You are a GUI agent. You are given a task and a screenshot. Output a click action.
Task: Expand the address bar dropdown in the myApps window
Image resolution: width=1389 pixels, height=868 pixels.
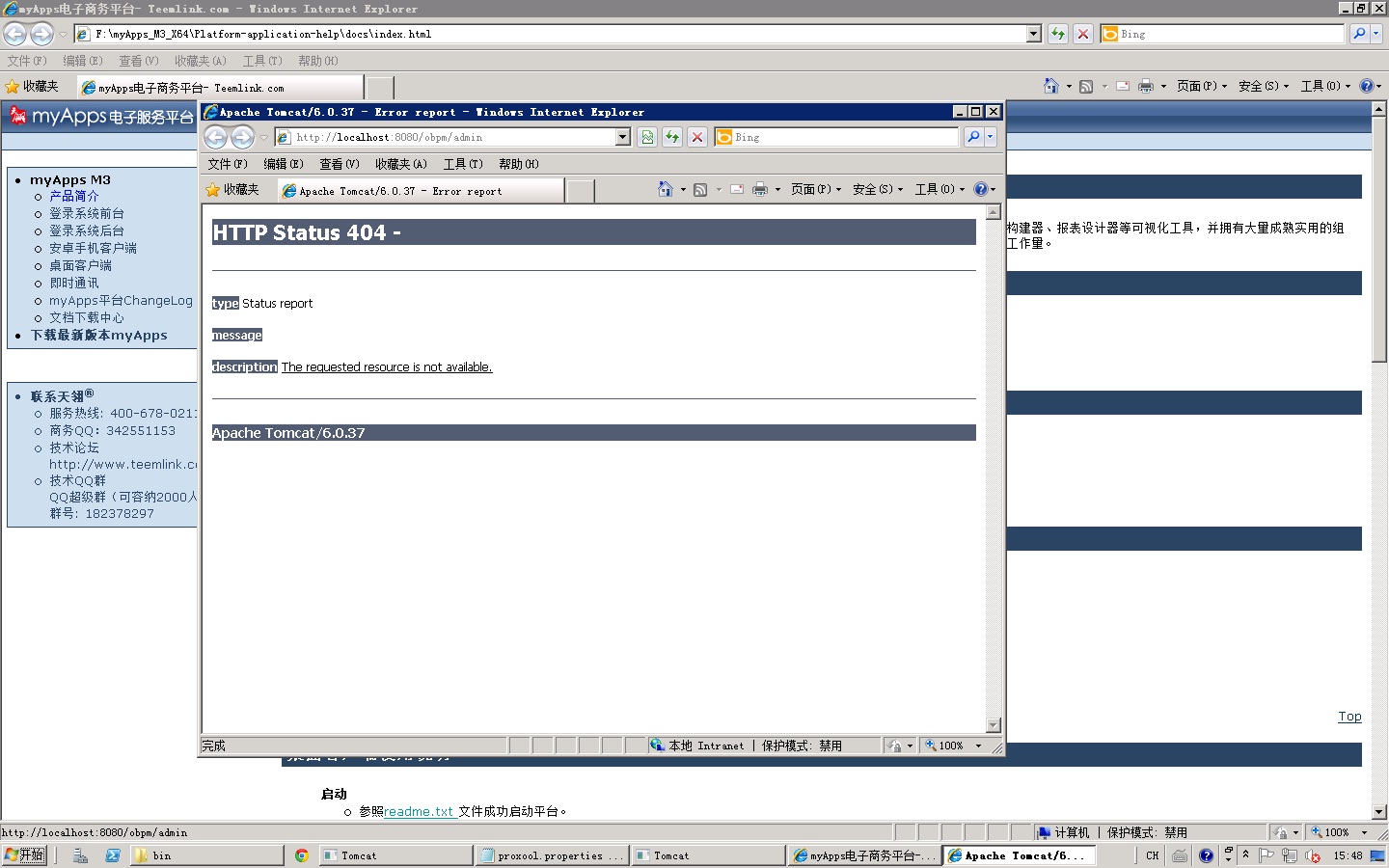click(1034, 34)
